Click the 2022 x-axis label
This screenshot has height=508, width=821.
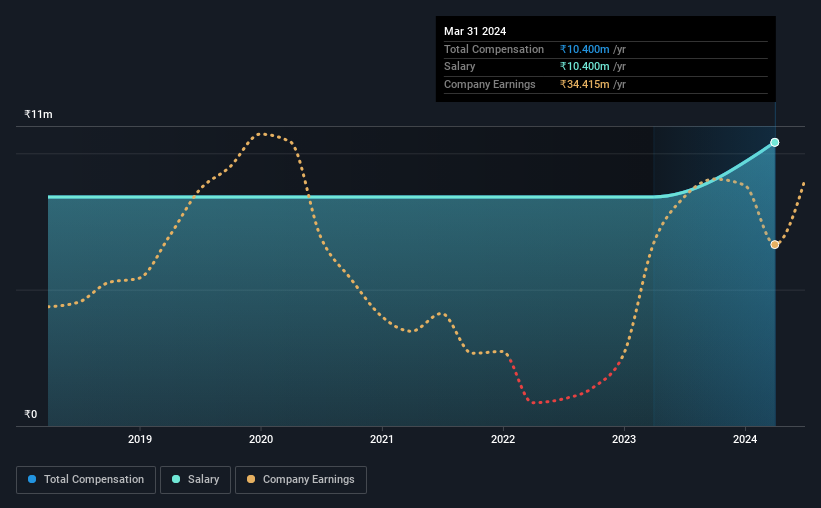(503, 439)
